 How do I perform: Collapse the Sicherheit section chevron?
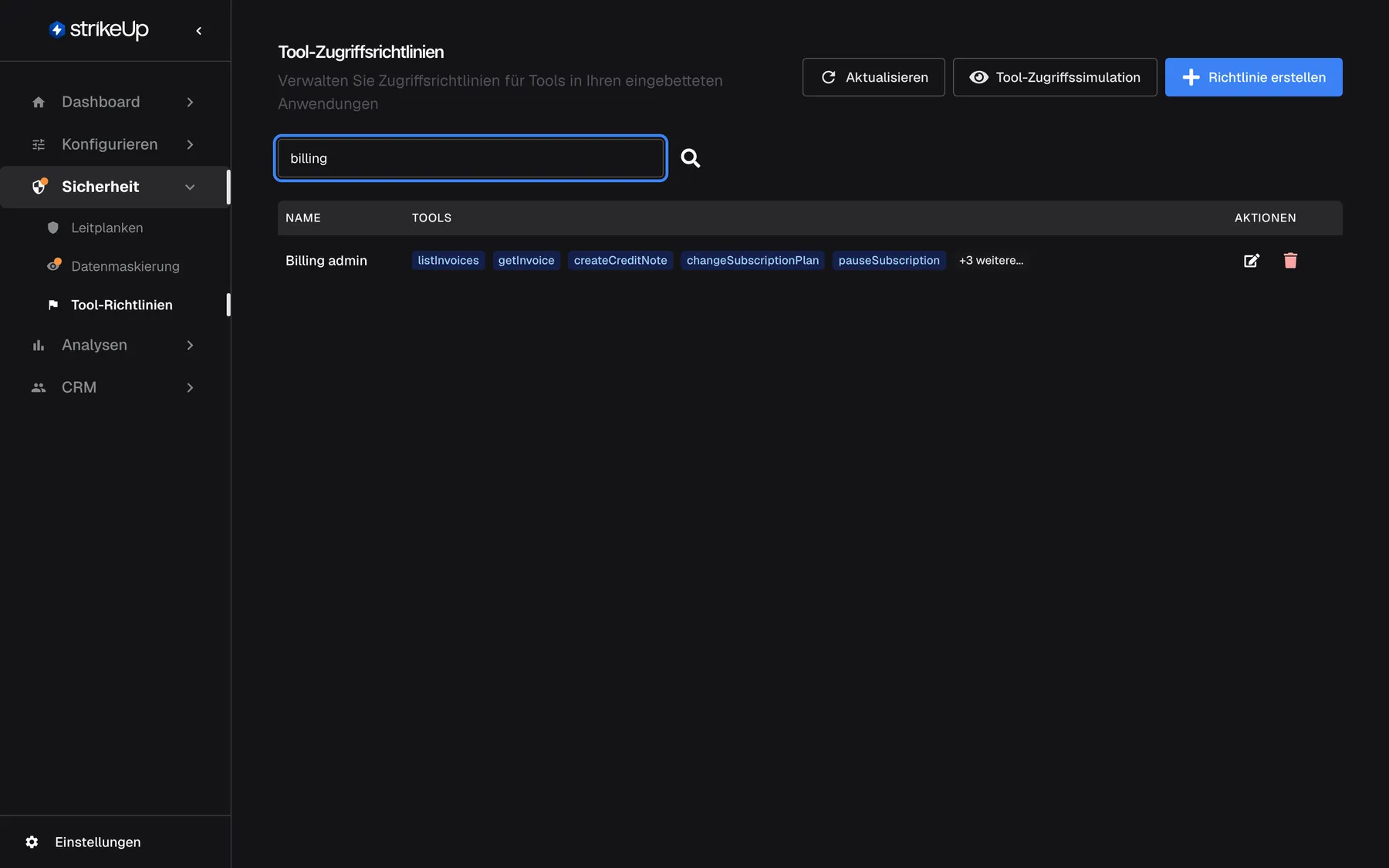pos(190,187)
